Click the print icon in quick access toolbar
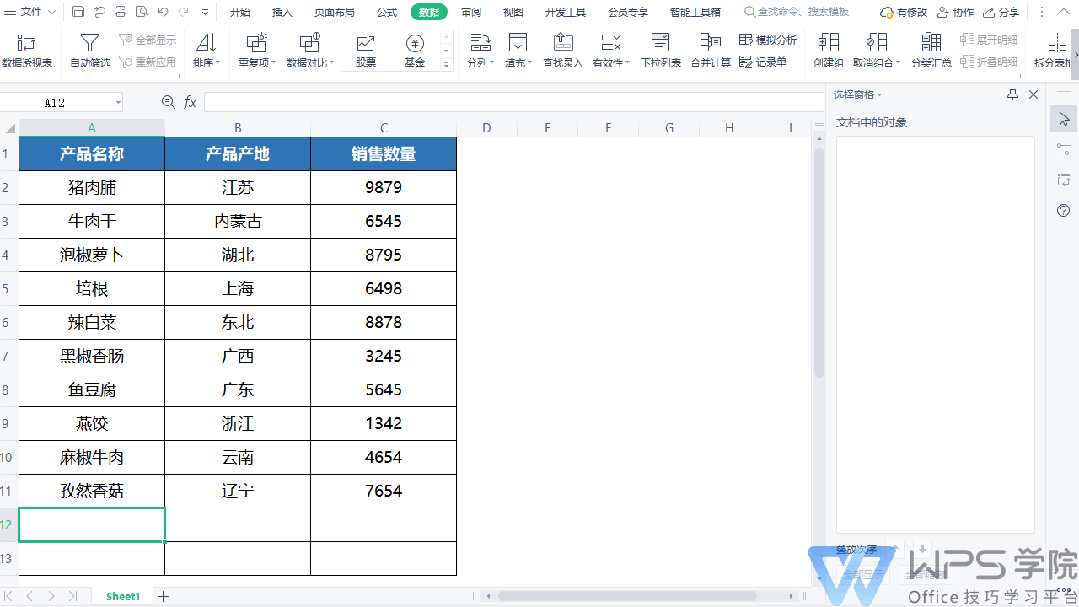The height and width of the screenshot is (607, 1079). point(120,12)
